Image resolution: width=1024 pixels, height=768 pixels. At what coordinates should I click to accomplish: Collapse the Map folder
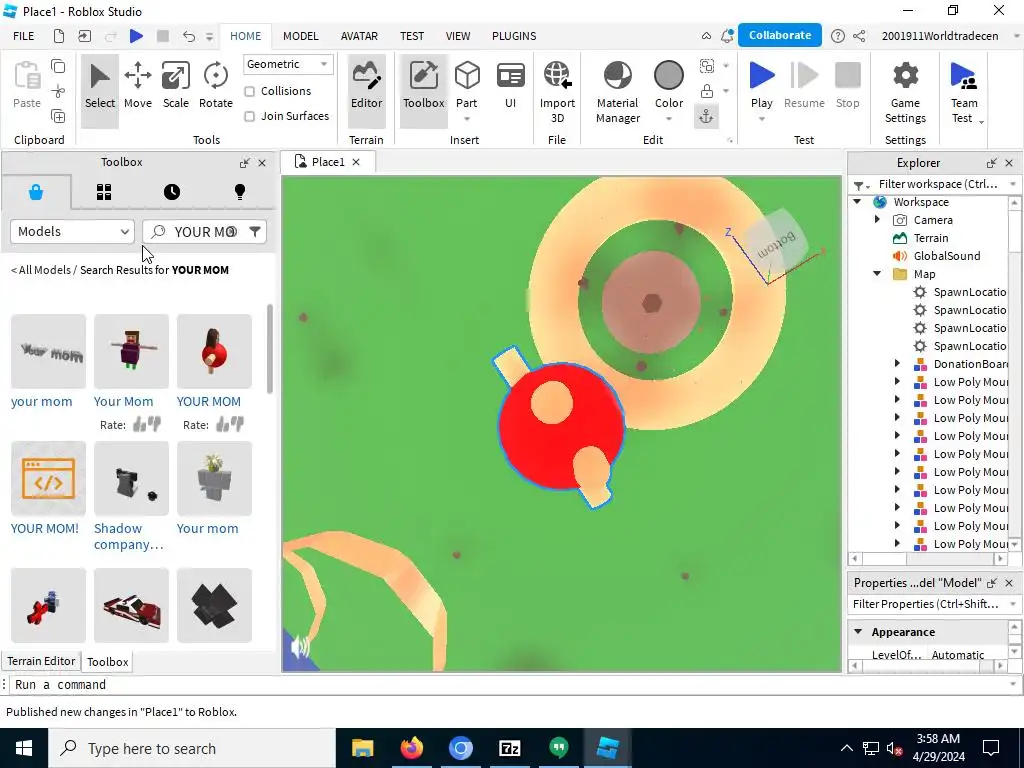pyautogui.click(x=878, y=274)
